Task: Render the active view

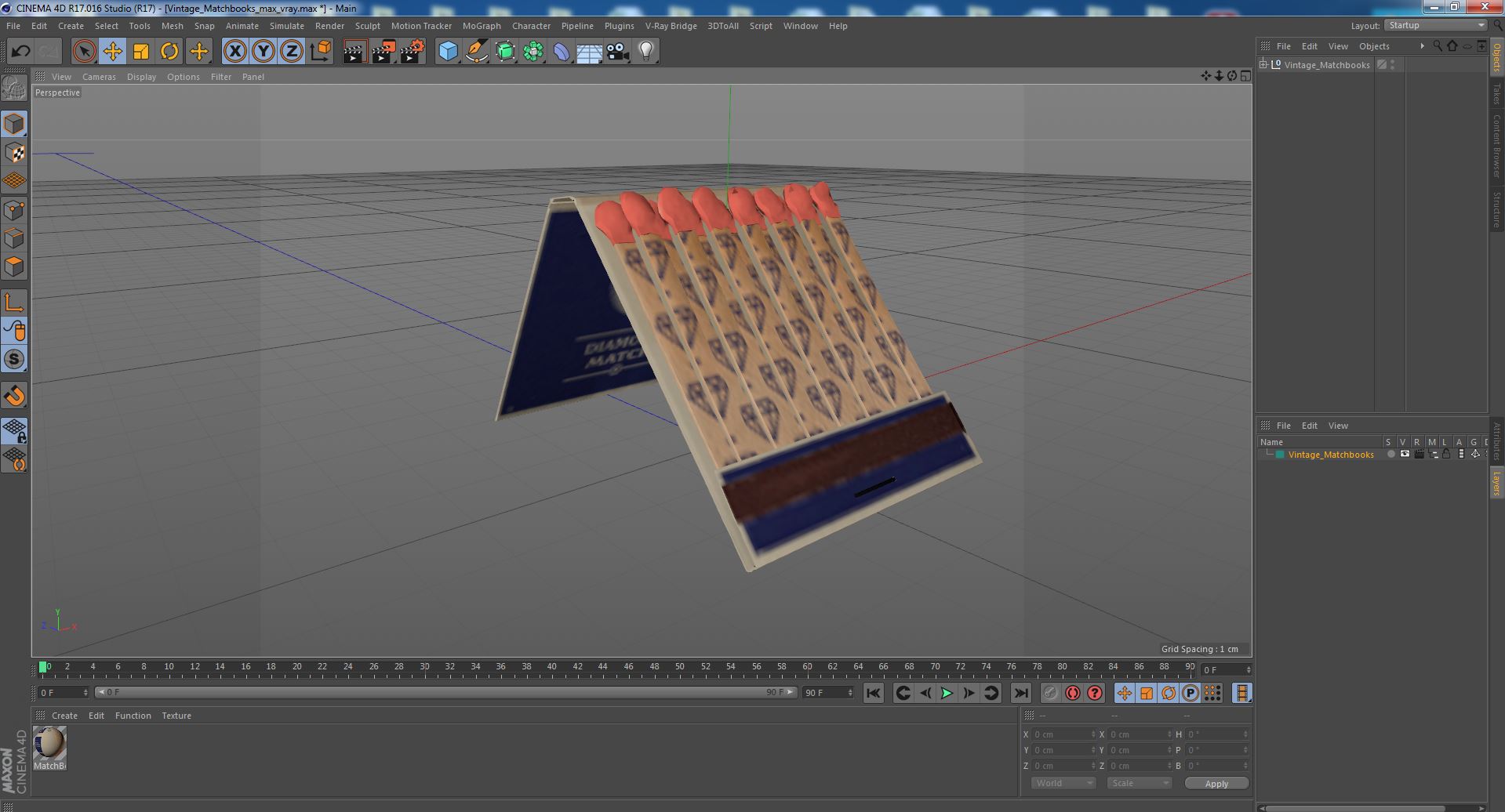Action: [x=354, y=52]
